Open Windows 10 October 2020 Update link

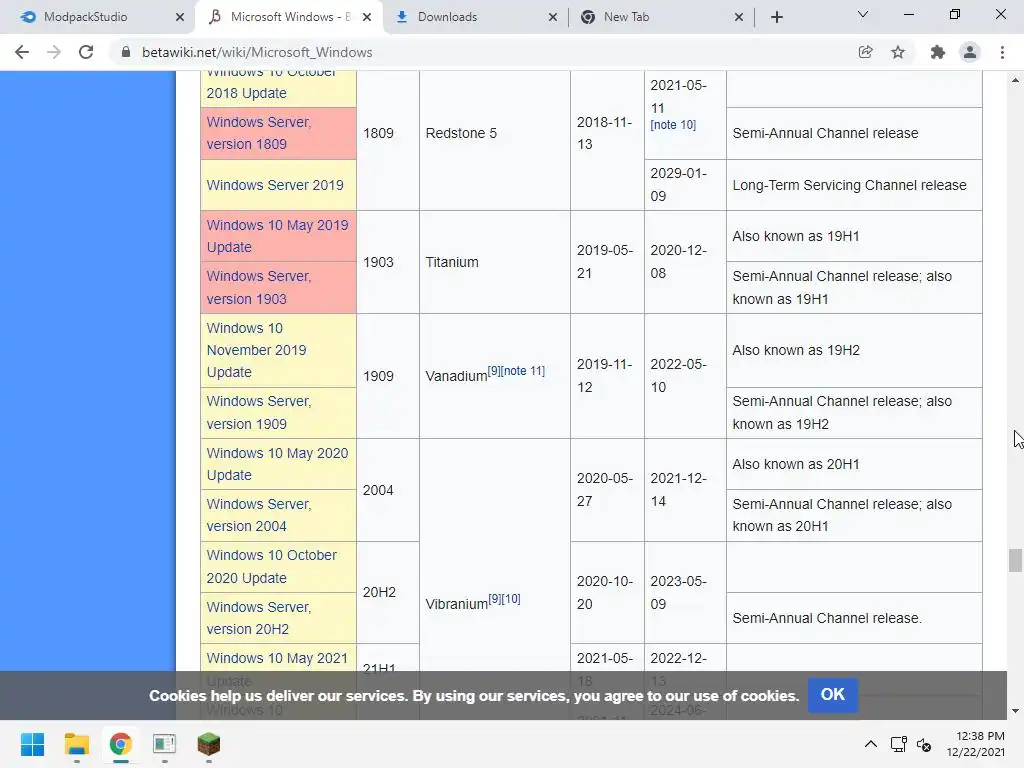272,566
